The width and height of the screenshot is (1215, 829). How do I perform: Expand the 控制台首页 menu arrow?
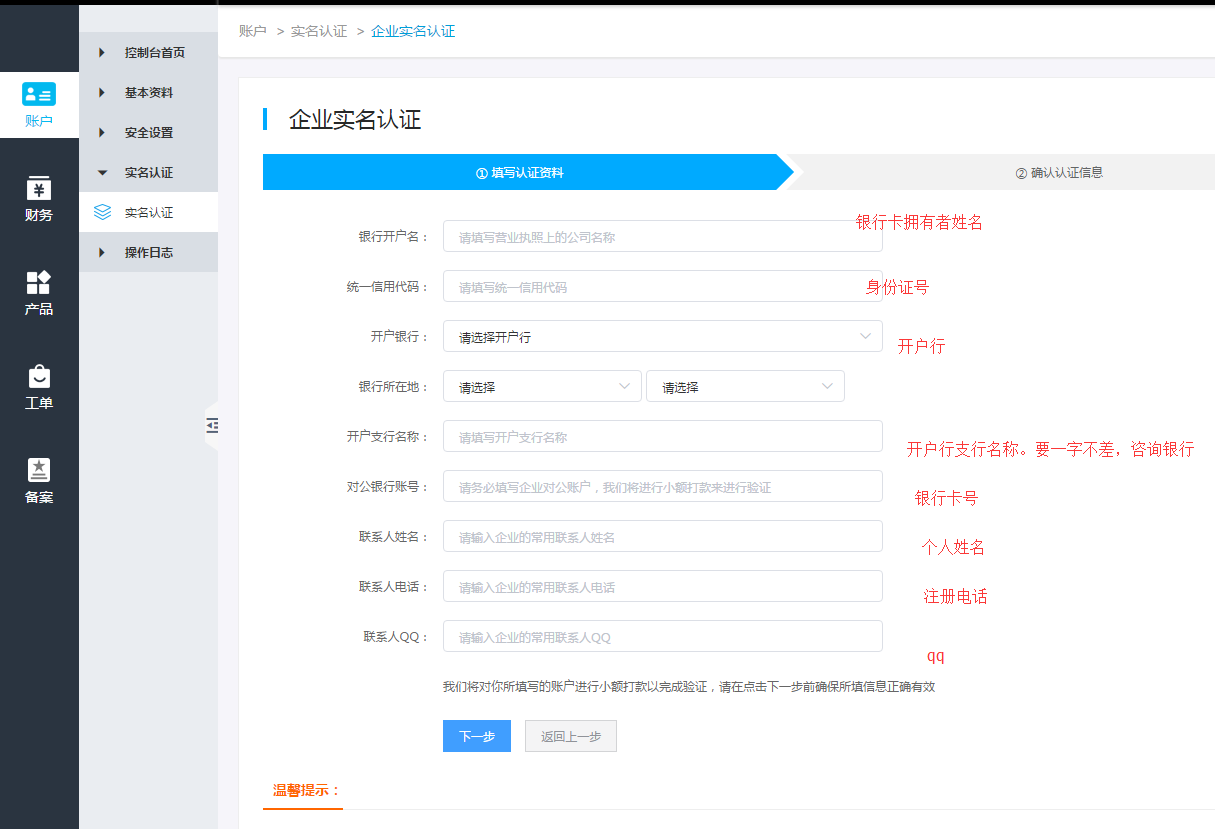click(x=102, y=52)
